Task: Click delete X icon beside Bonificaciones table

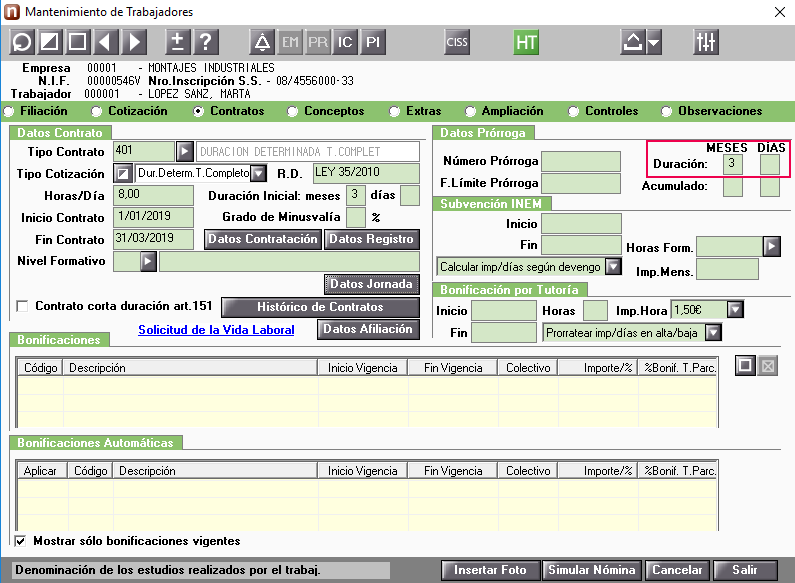Action: (x=768, y=365)
